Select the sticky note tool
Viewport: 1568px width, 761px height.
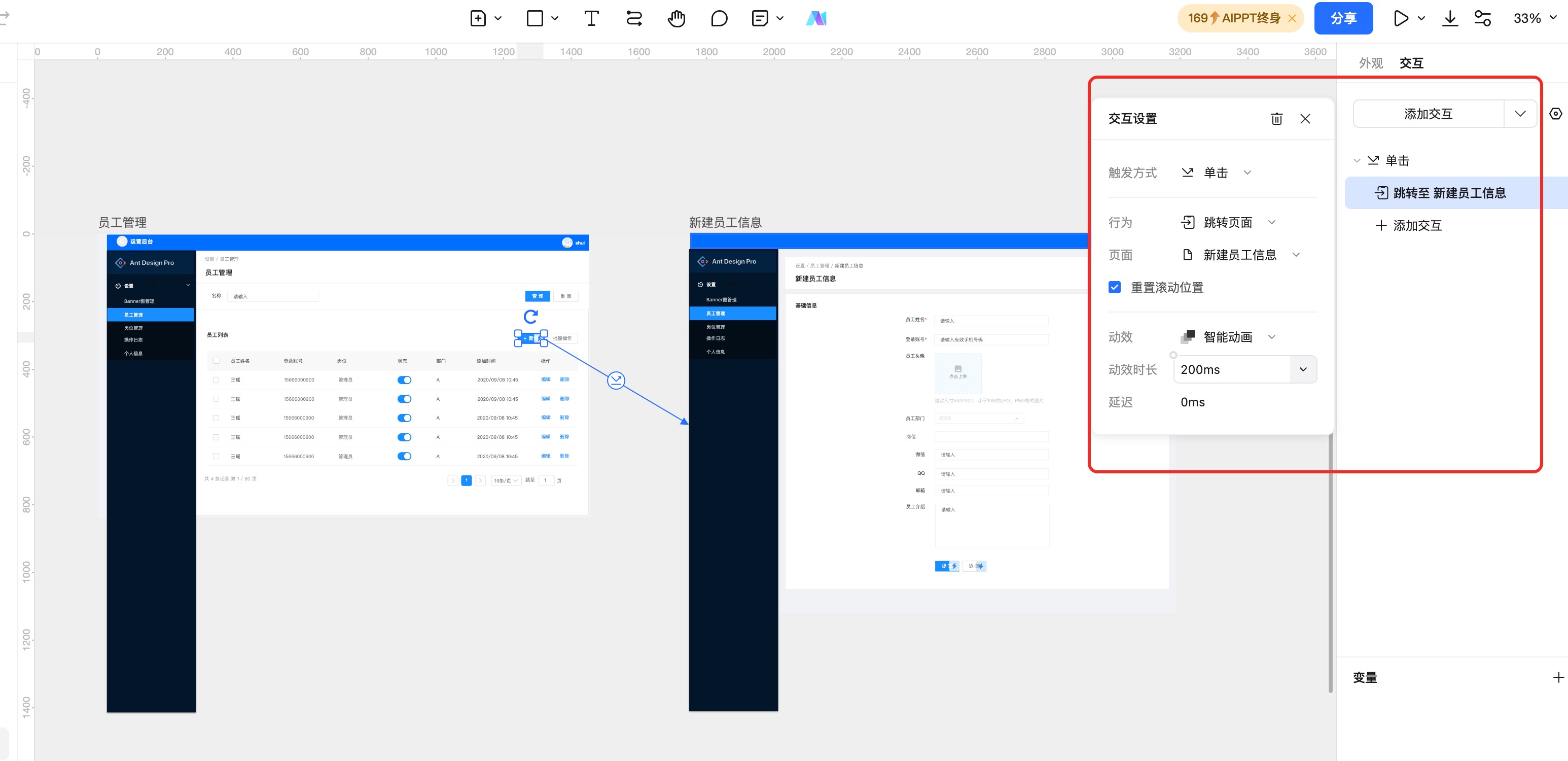coord(760,18)
